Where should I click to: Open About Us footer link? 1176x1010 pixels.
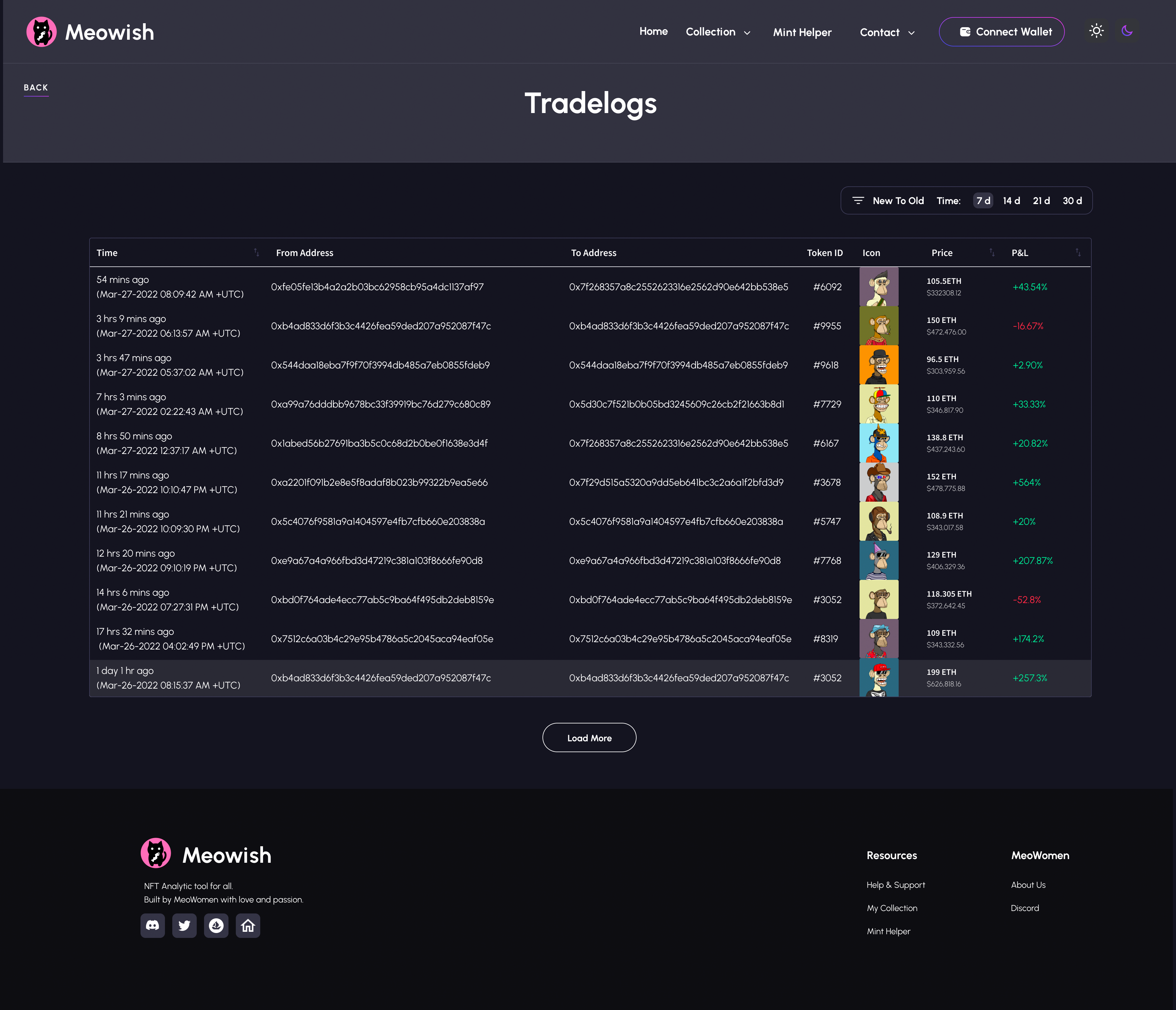1028,884
